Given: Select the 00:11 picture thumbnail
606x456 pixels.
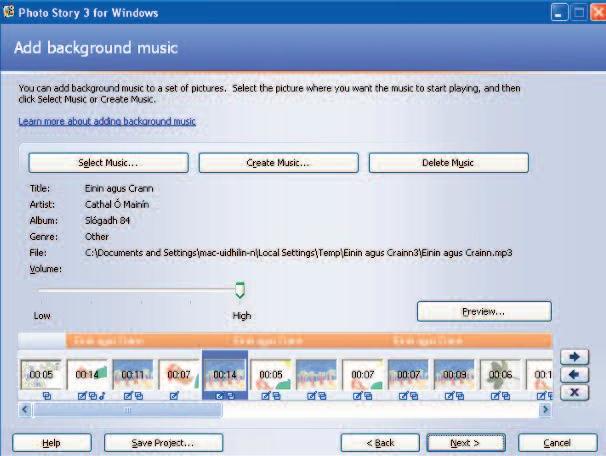Looking at the screenshot, I should 133,374.
